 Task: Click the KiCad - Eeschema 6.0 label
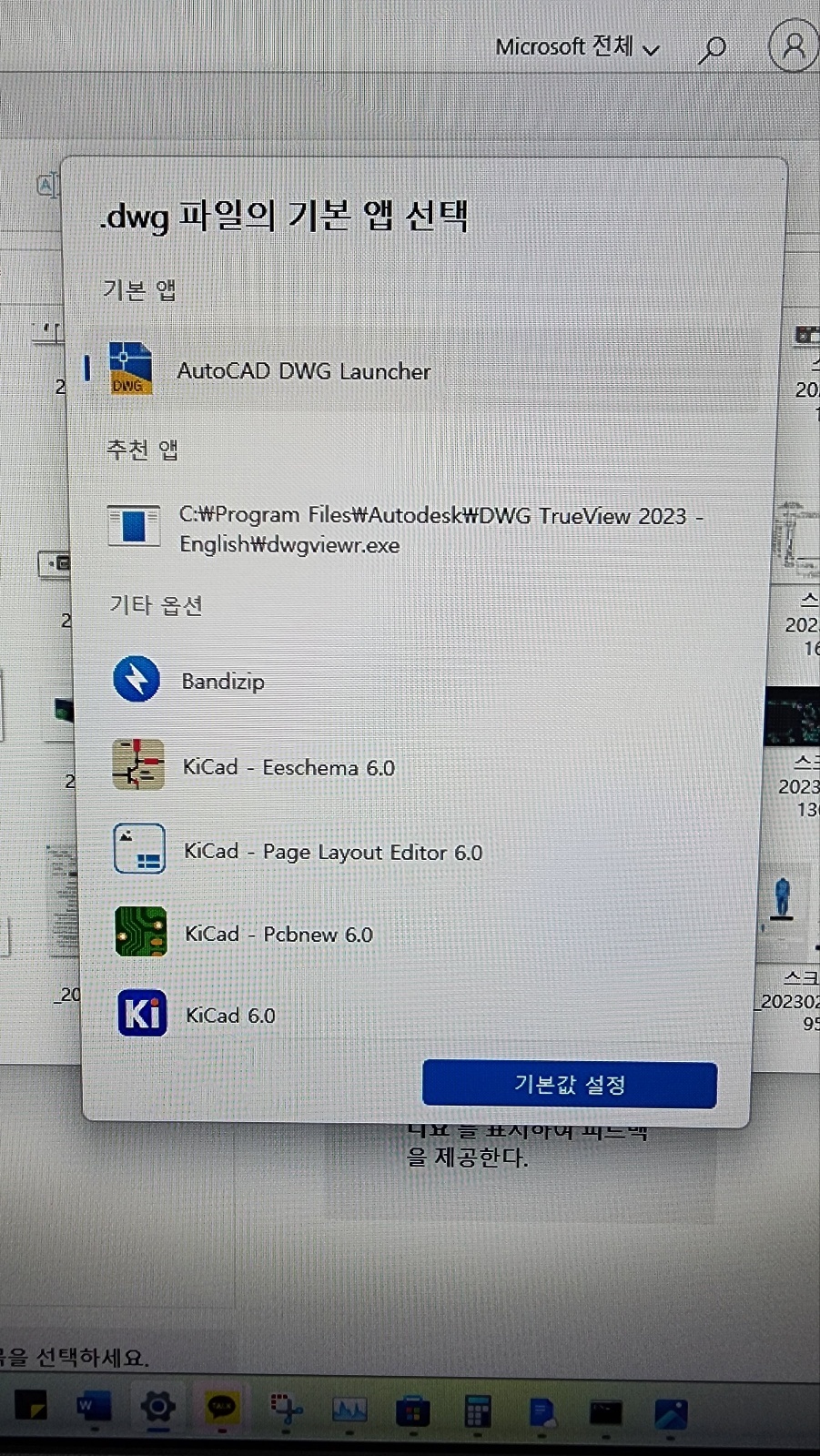tap(289, 767)
